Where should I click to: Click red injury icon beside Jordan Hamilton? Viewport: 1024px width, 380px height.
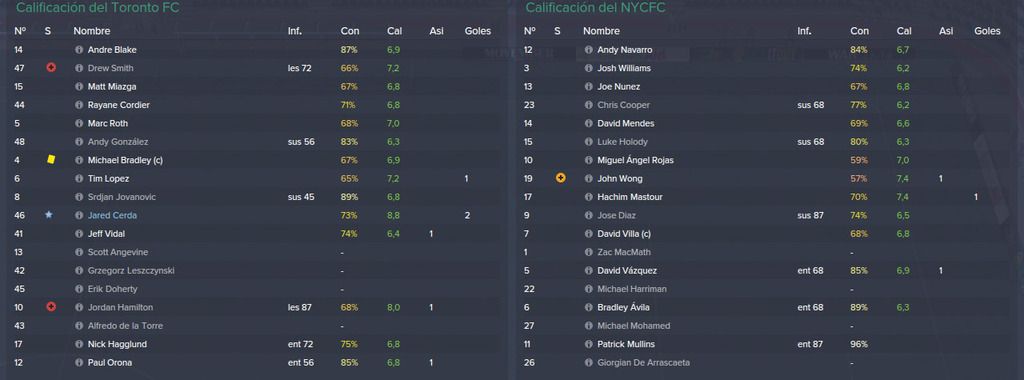click(51, 307)
